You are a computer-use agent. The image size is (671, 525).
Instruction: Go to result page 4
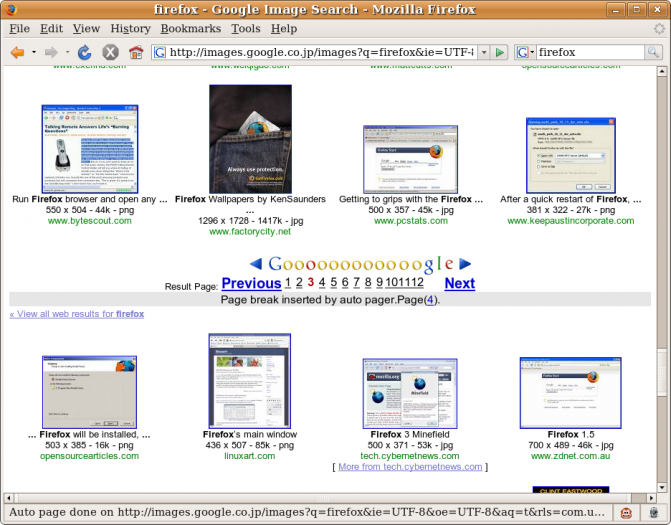(322, 282)
